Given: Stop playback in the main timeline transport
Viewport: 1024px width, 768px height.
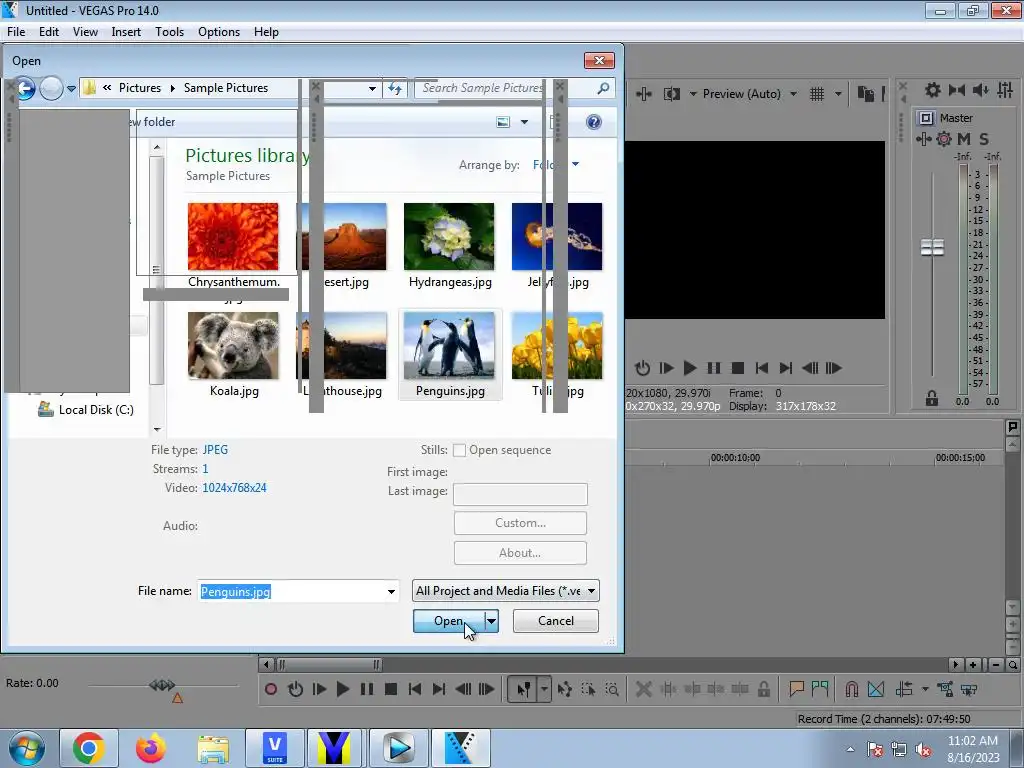Looking at the screenshot, I should 391,689.
